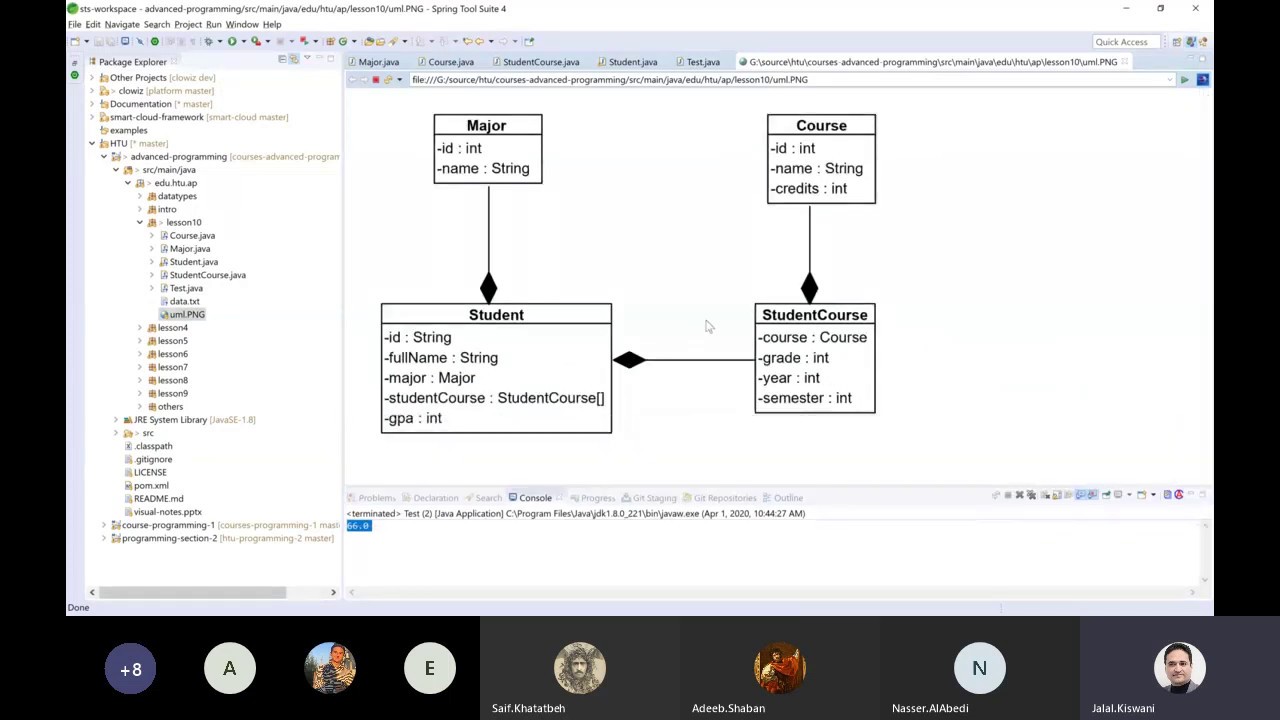The height and width of the screenshot is (720, 1280).
Task: Open the Project menu
Action: (x=188, y=24)
